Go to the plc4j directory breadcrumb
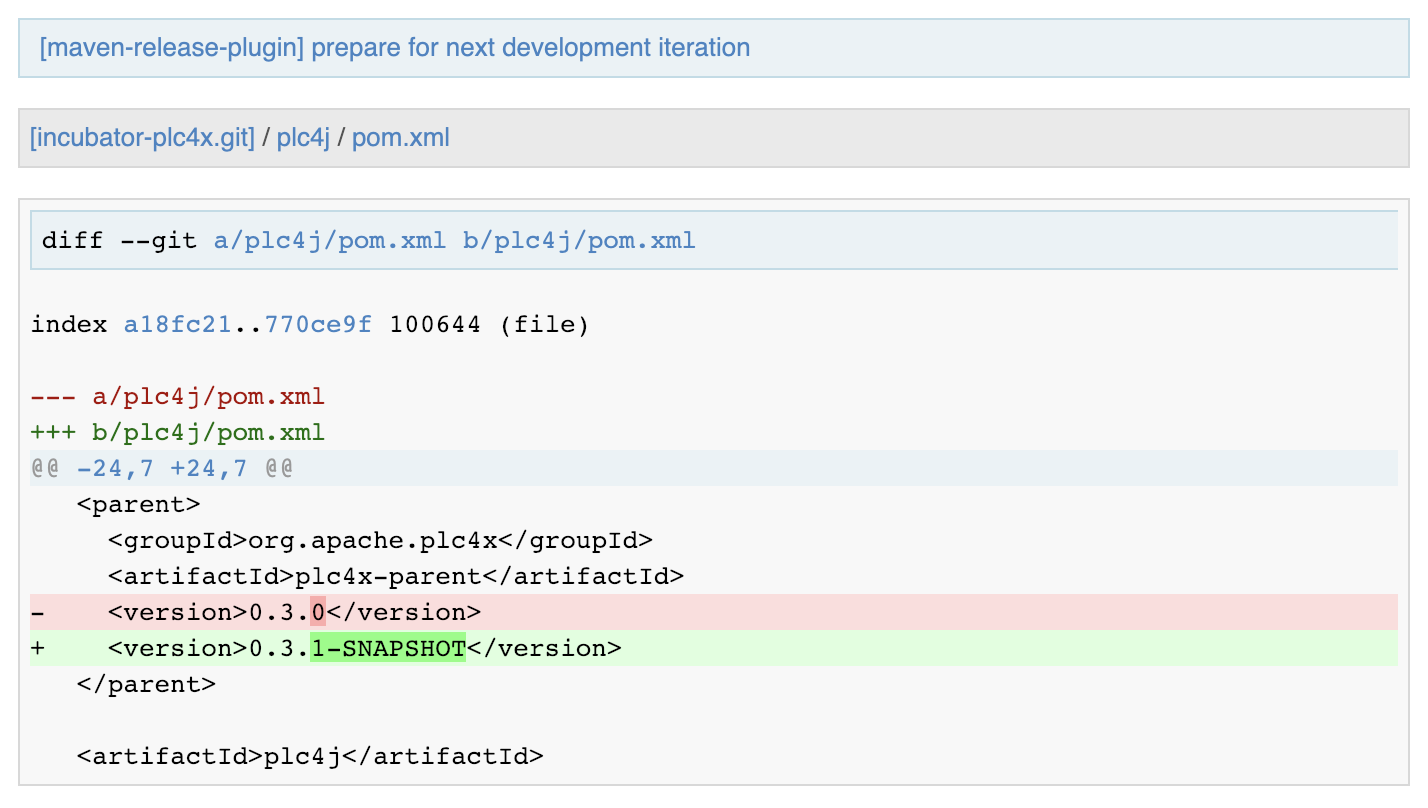This screenshot has width=1428, height=808. pyautogui.click(x=303, y=137)
